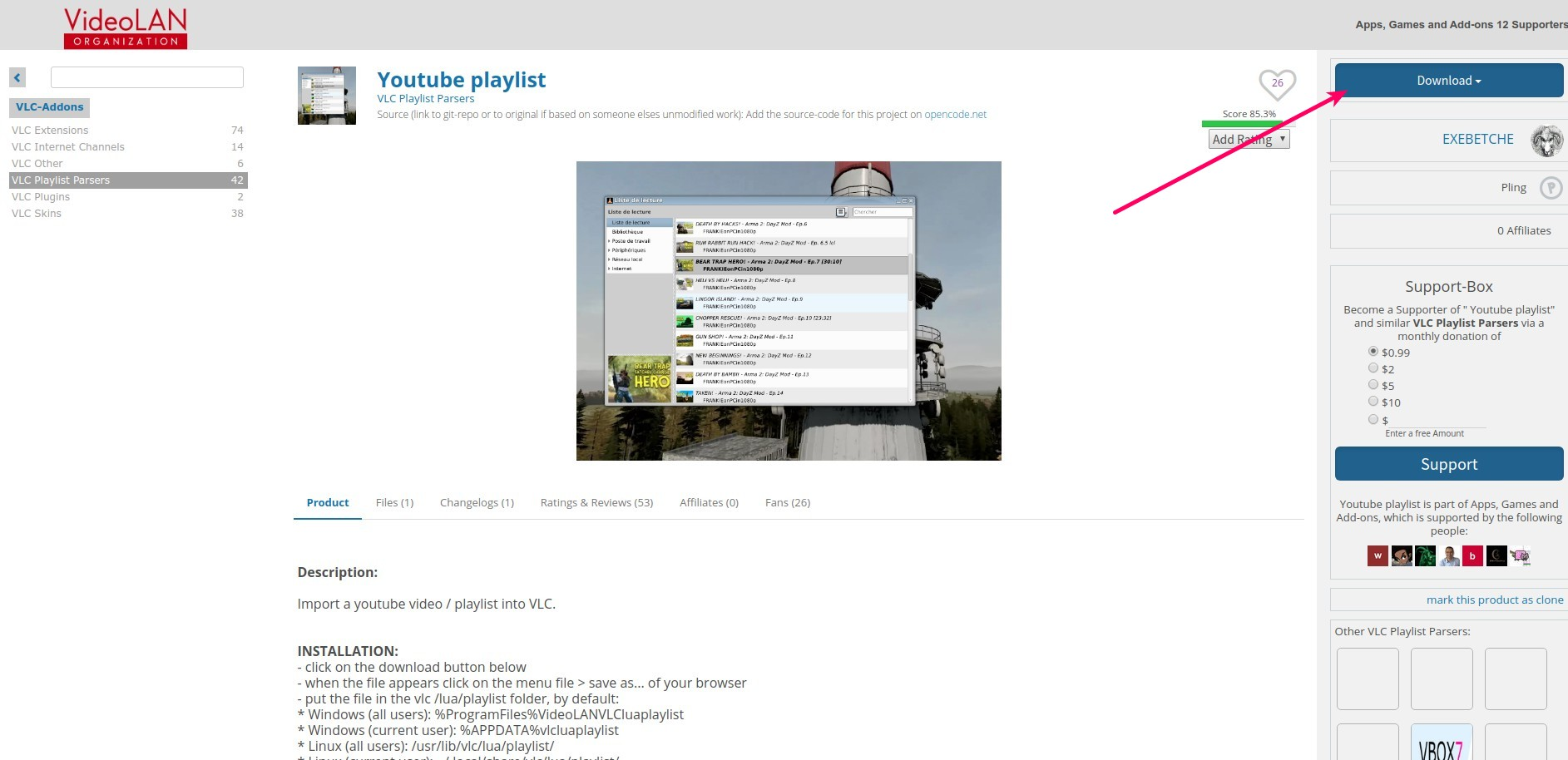Click the EXEBETCHE user avatar

tap(1547, 141)
